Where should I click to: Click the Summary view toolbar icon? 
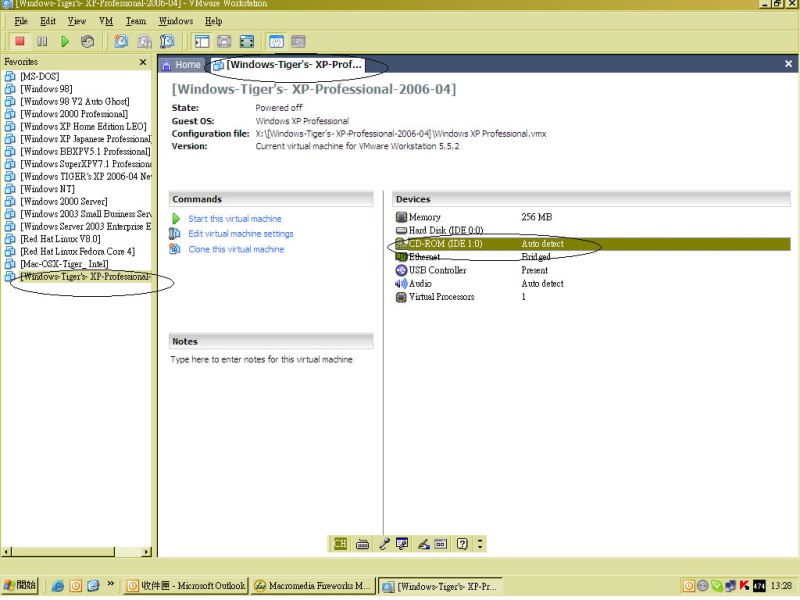pos(276,41)
